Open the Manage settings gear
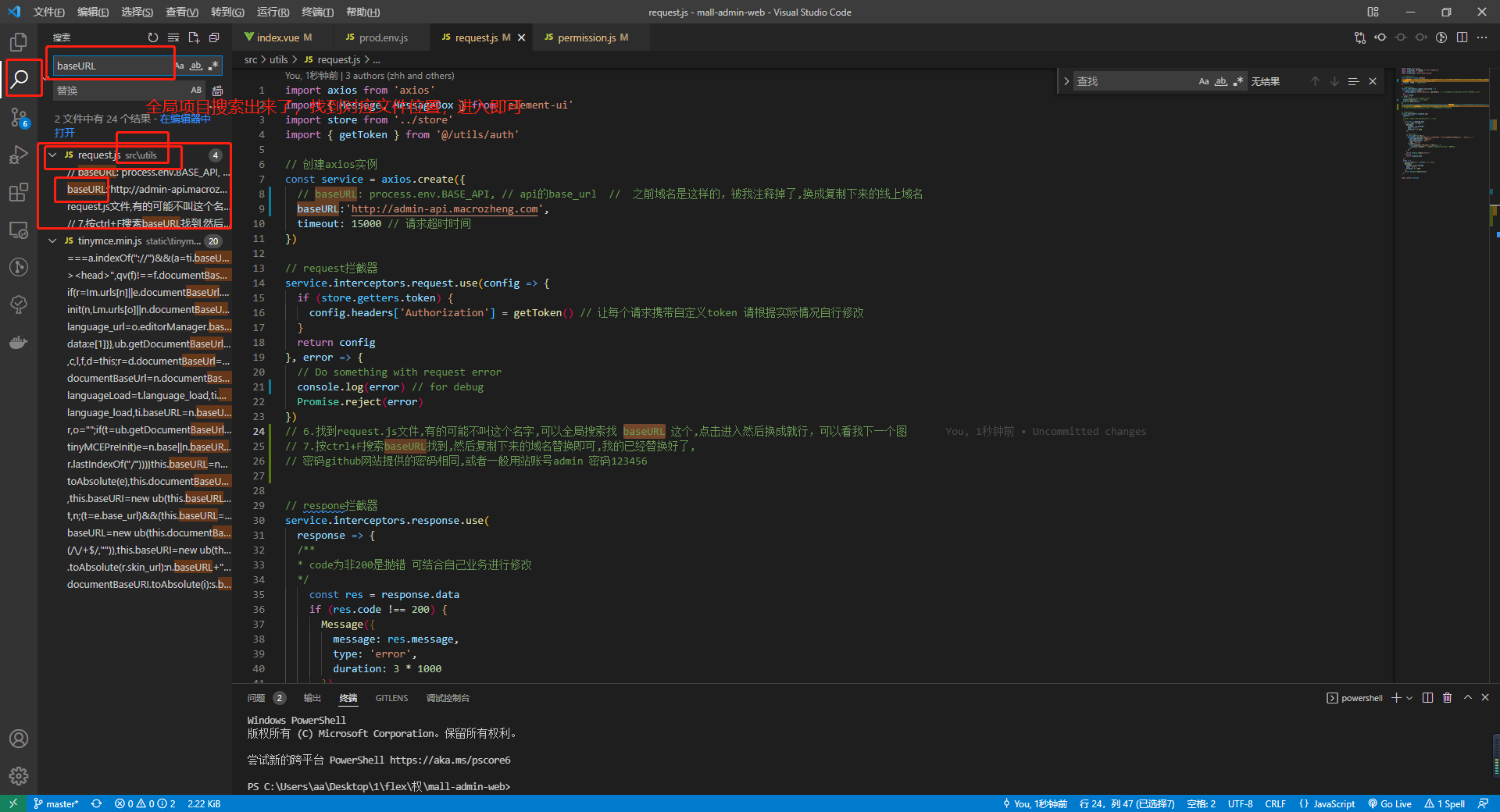 [19, 776]
